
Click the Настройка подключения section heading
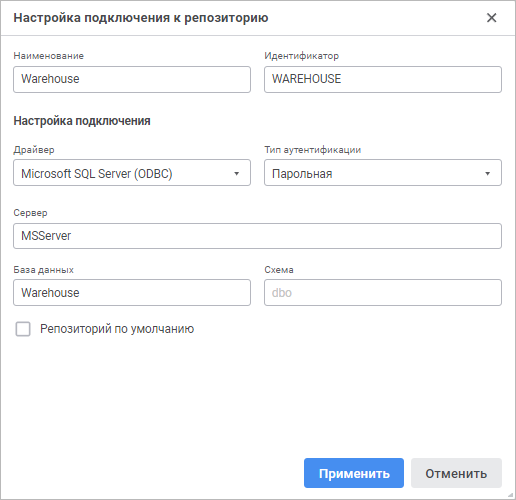(82, 121)
